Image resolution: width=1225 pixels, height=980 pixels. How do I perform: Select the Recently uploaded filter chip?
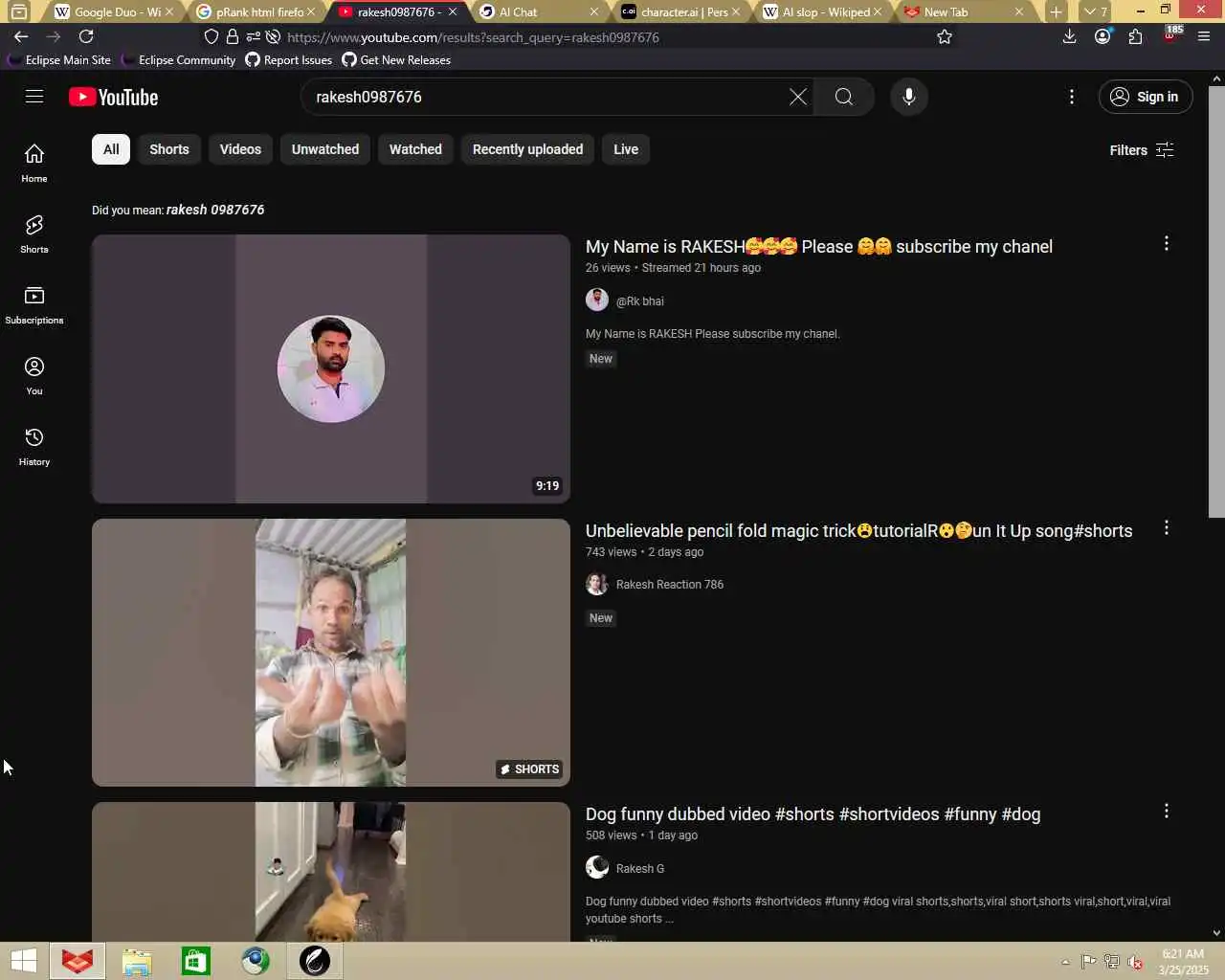[x=527, y=149]
